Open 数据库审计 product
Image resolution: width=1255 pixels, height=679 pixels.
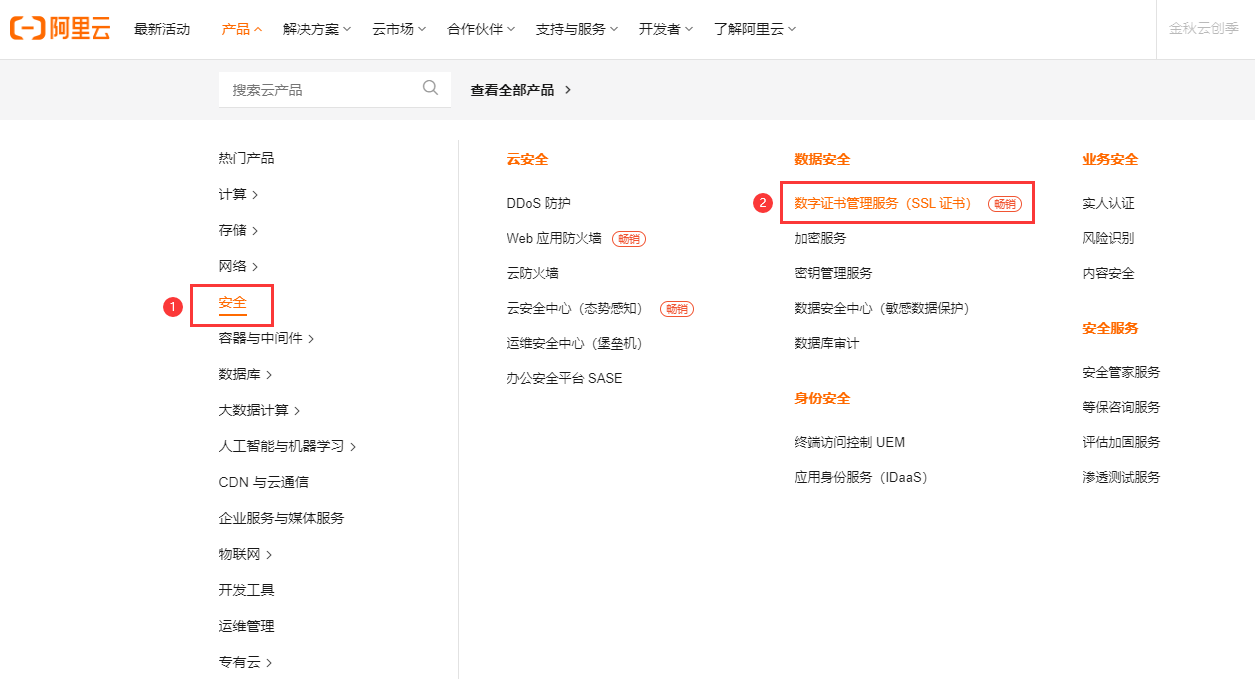pyautogui.click(x=826, y=343)
